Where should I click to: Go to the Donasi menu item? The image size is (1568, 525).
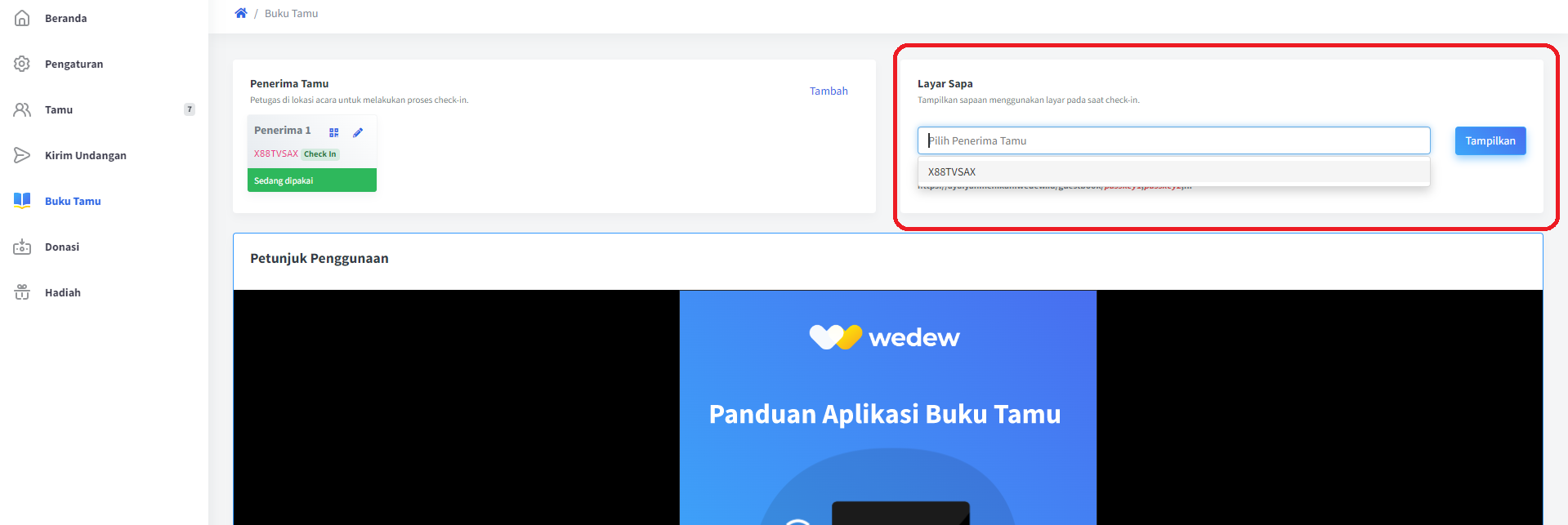coord(62,247)
